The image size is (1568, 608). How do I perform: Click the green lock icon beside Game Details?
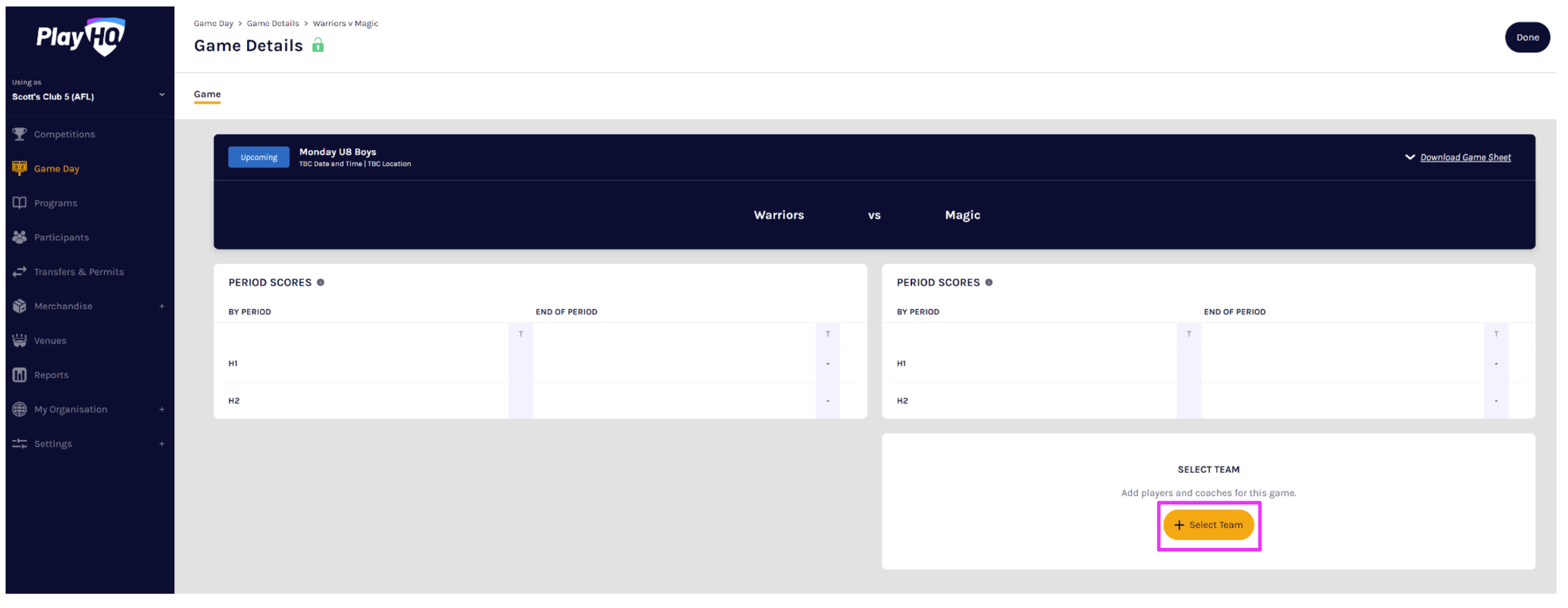click(318, 46)
